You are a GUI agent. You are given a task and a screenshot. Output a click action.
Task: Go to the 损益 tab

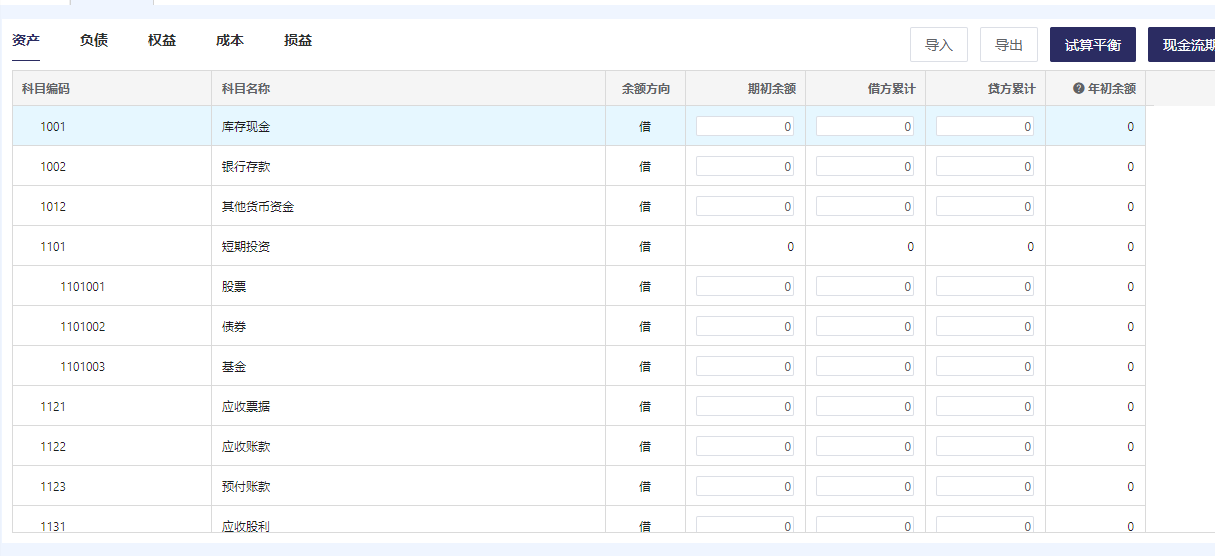pyautogui.click(x=298, y=41)
